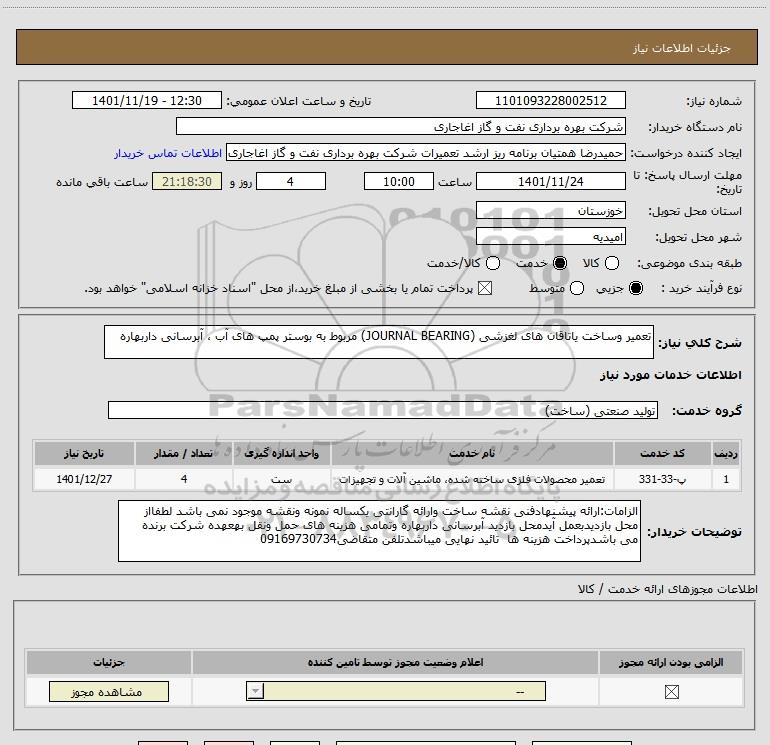The width and height of the screenshot is (770, 745).
Task: Toggle the mandatory license checkbox
Action: [671, 692]
